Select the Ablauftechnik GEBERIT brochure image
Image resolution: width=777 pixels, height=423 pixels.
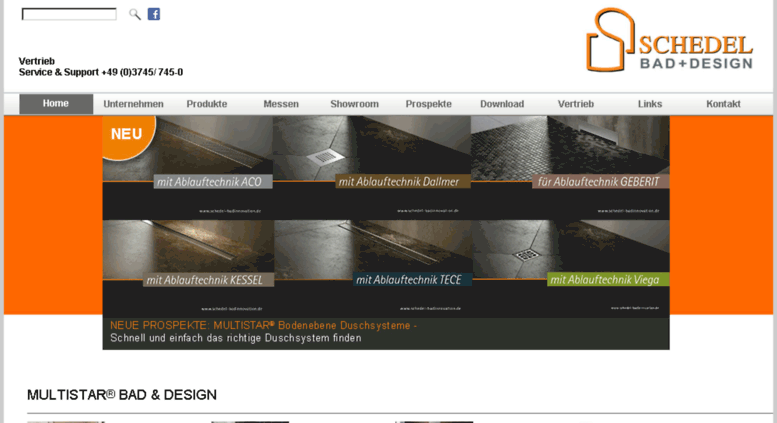tap(570, 167)
